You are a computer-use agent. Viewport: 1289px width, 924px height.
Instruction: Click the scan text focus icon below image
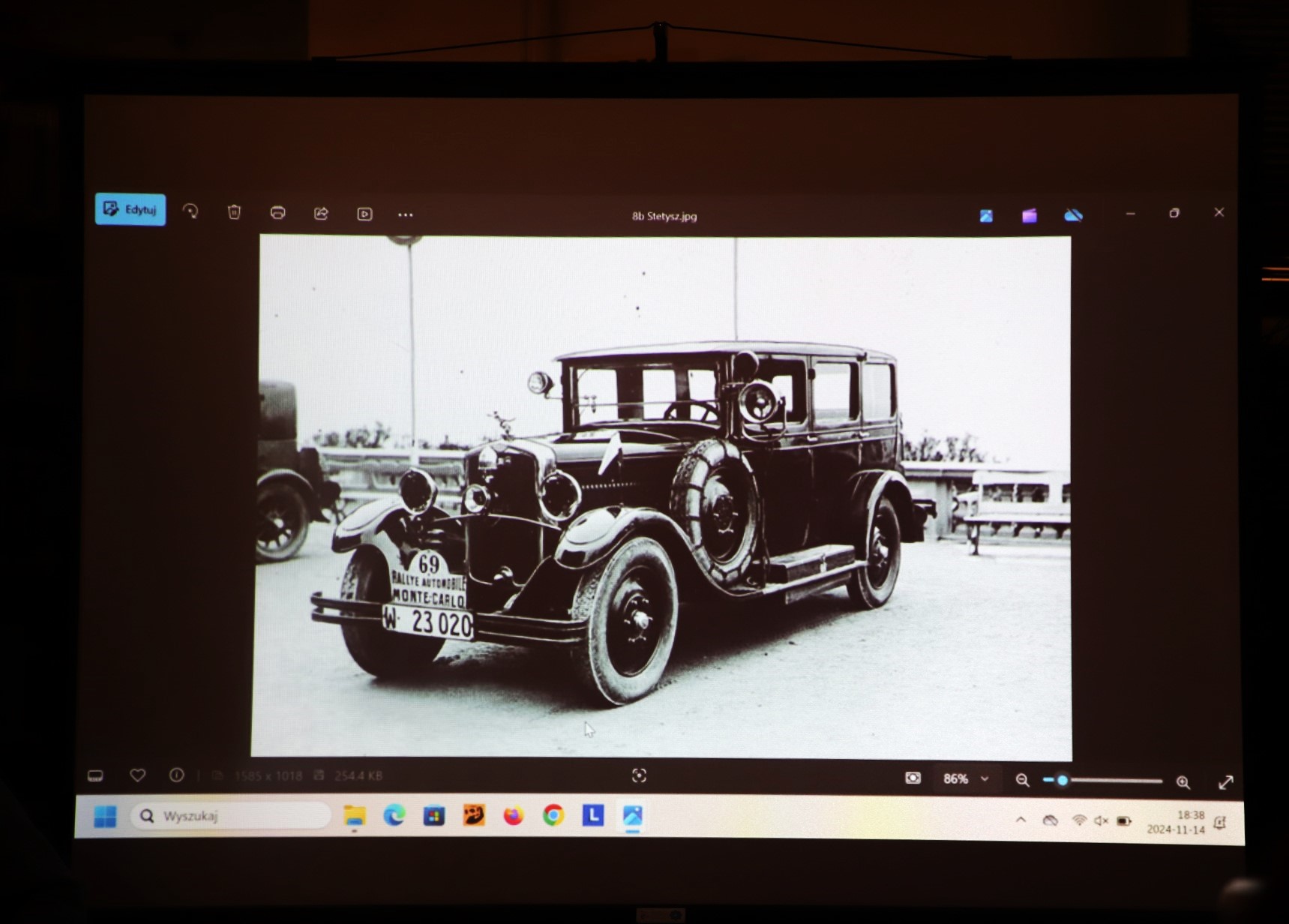point(639,776)
